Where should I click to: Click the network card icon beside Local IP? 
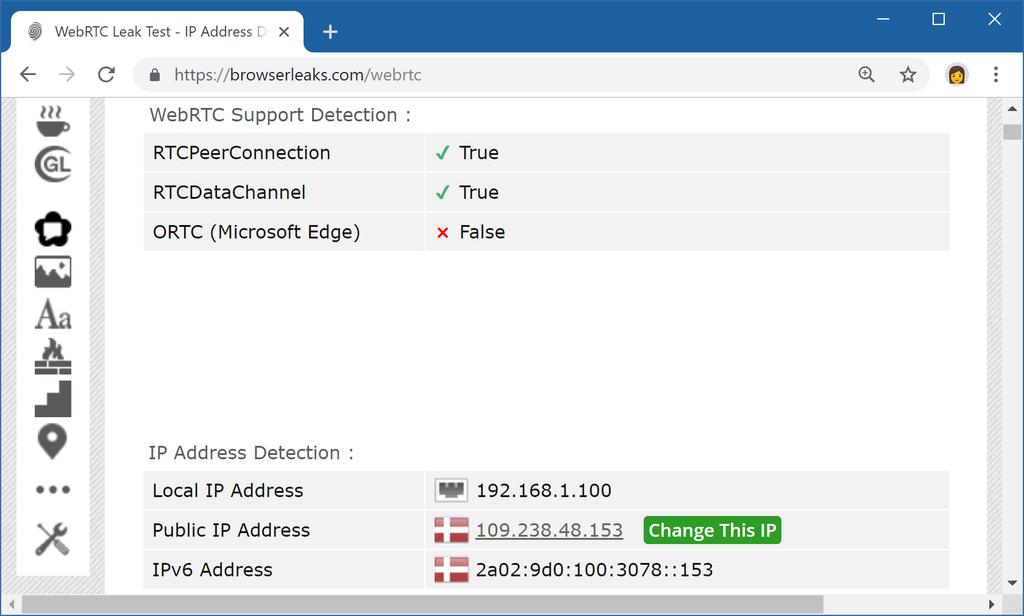tap(451, 490)
